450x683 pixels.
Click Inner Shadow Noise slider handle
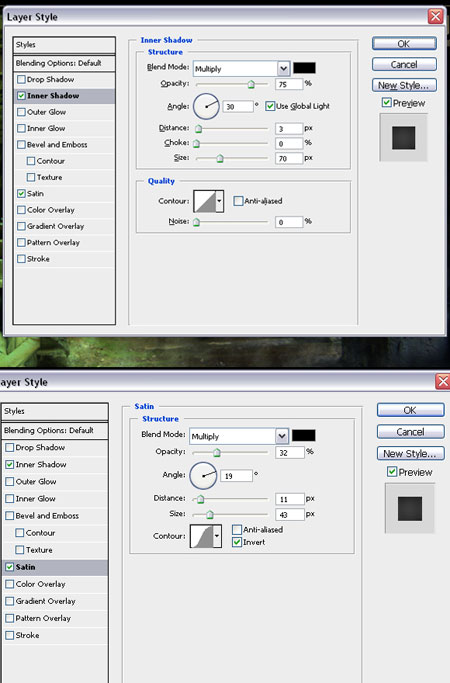pos(196,222)
